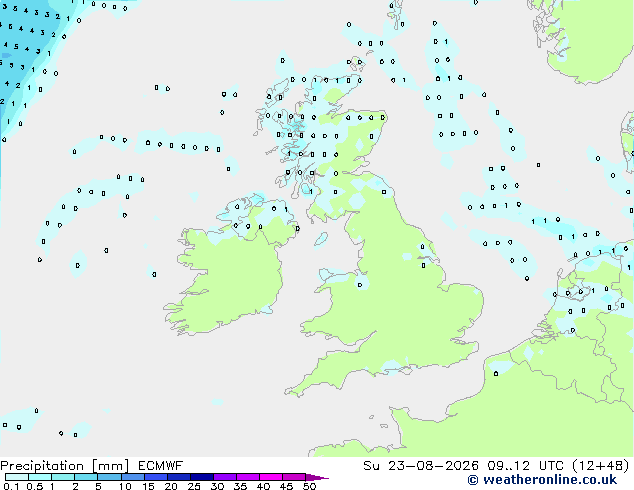Click the 0.5–1 mm legend color swatch
The width and height of the screenshot is (634, 490).
point(40,477)
